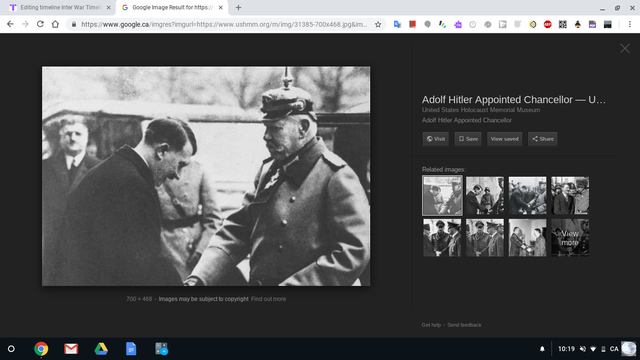Select the third related image in top row
The image size is (640, 360).
(x=527, y=195)
